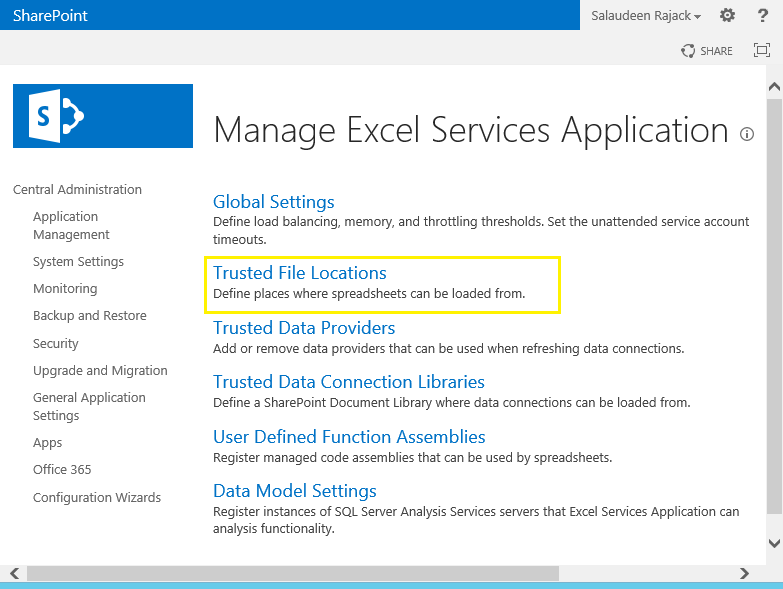Open Trusted Data Connection Libraries link
The height and width of the screenshot is (589, 783).
click(349, 382)
